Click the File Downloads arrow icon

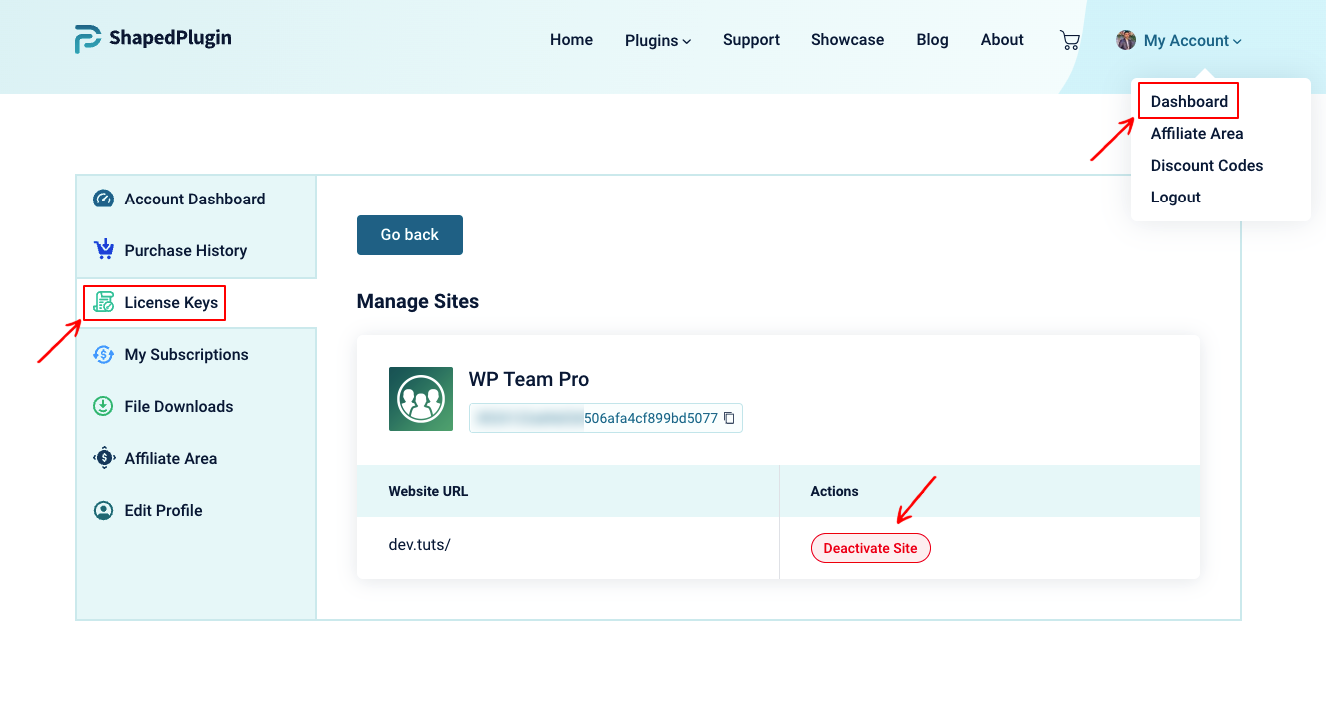coord(104,406)
